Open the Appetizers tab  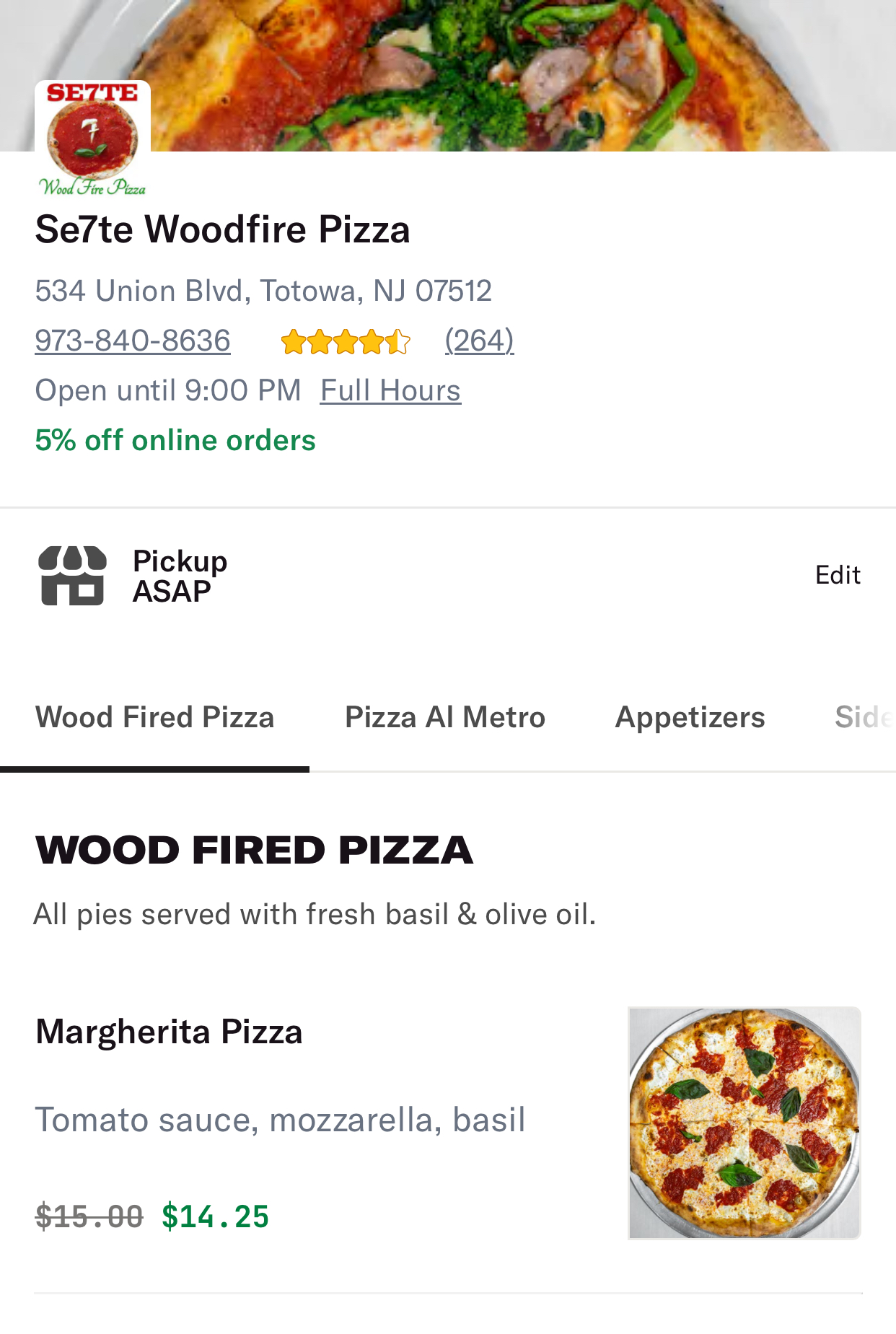(690, 717)
